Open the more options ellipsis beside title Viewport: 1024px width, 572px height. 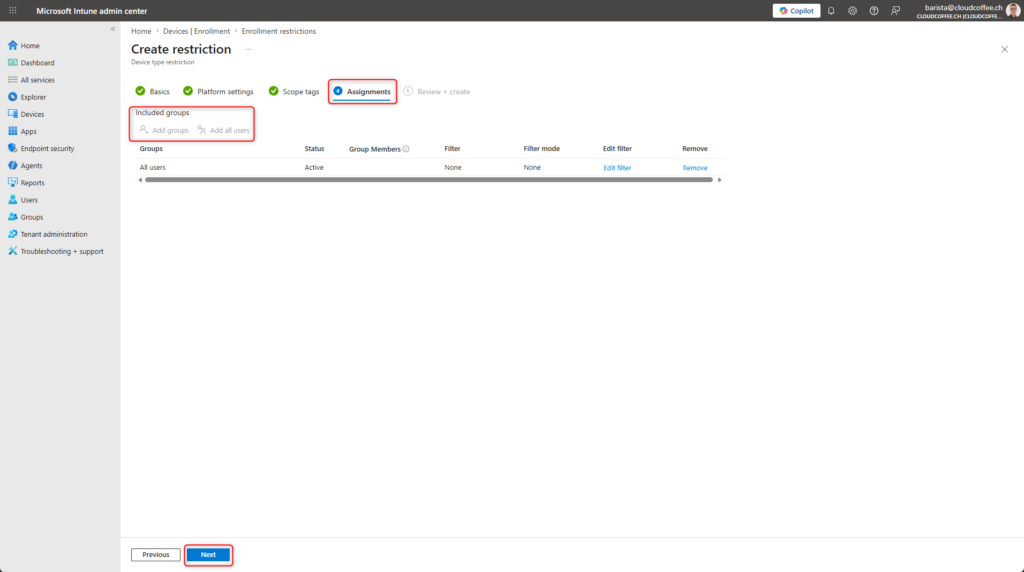pos(248,49)
